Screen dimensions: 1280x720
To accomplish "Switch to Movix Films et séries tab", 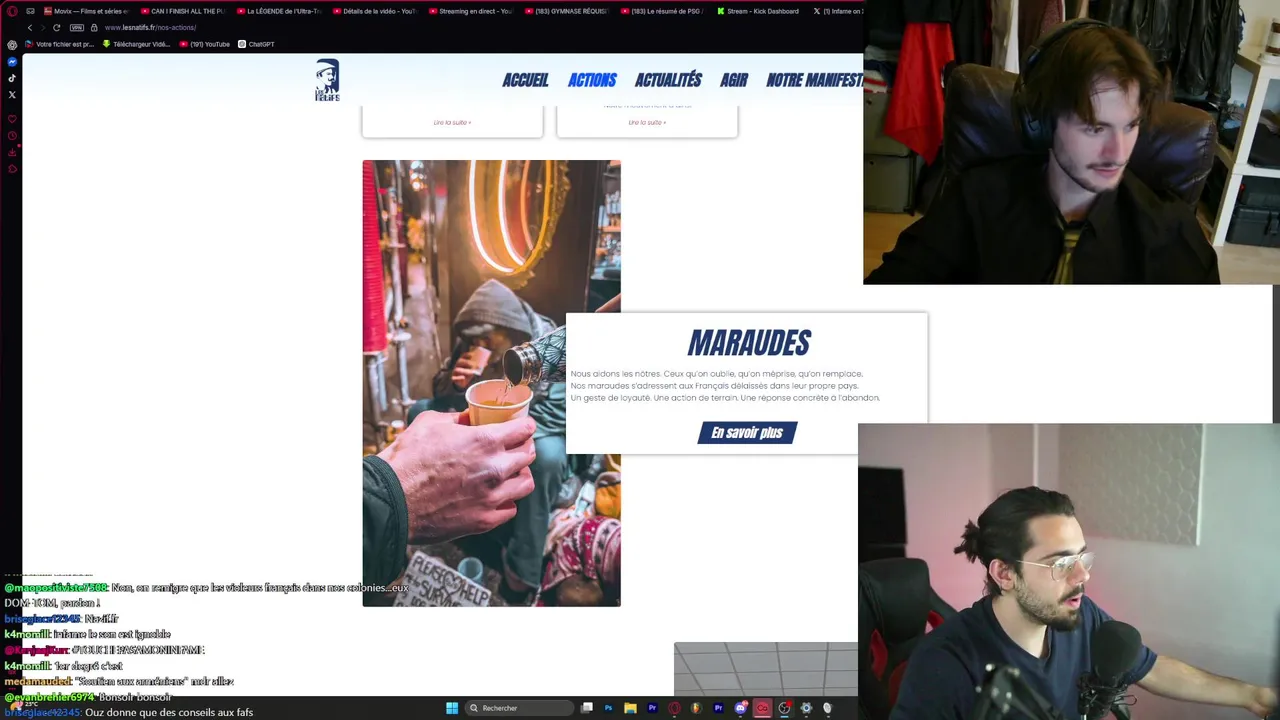I will (x=86, y=11).
